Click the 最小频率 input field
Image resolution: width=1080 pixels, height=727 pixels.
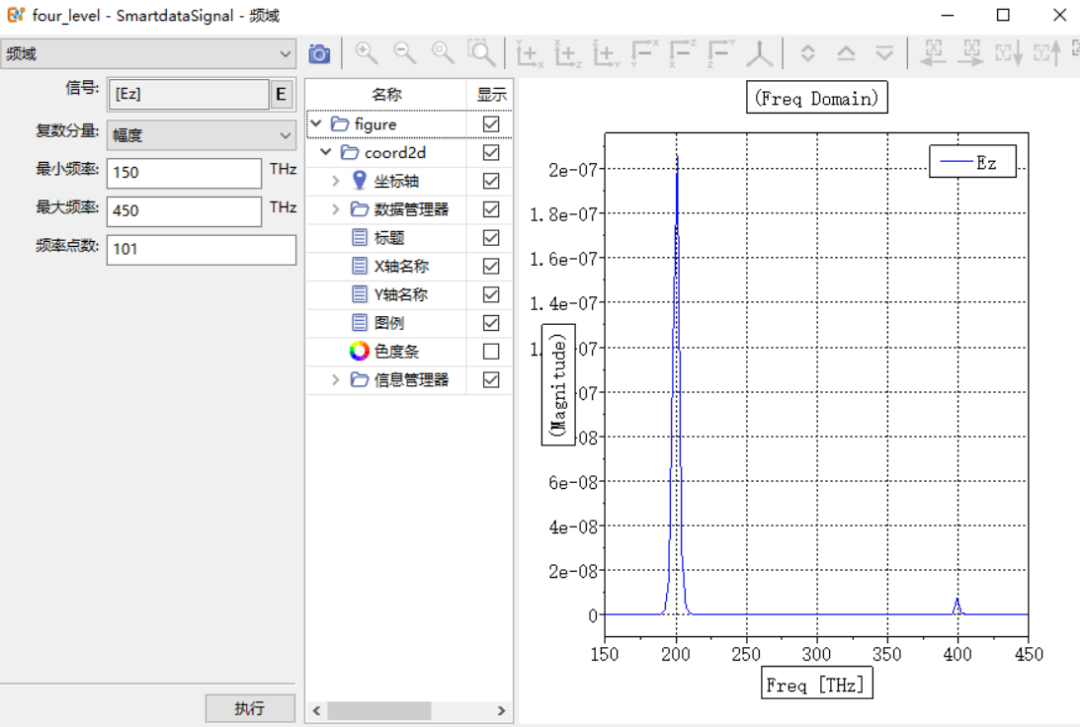[184, 173]
